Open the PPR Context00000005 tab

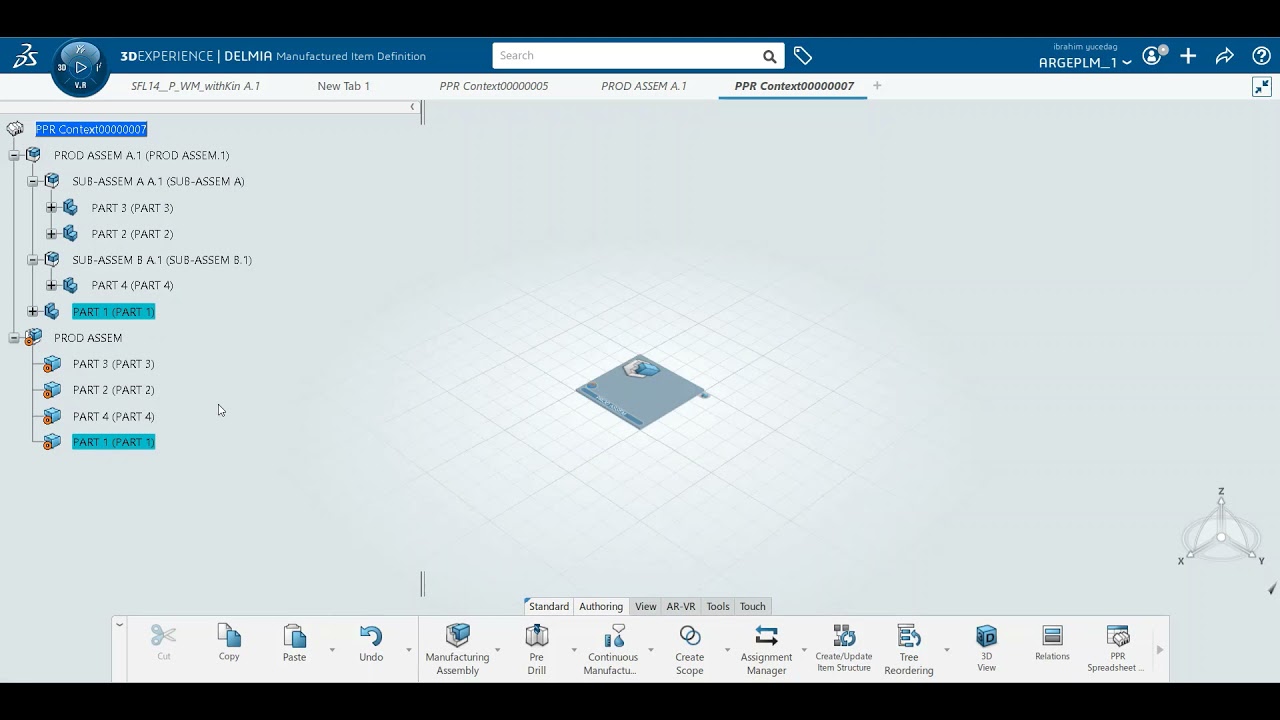(x=494, y=86)
